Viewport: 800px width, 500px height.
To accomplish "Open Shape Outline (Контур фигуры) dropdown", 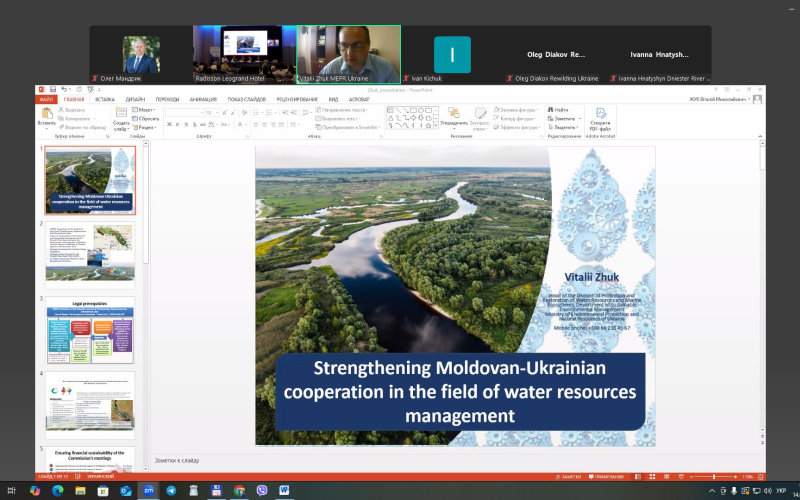I will point(514,118).
